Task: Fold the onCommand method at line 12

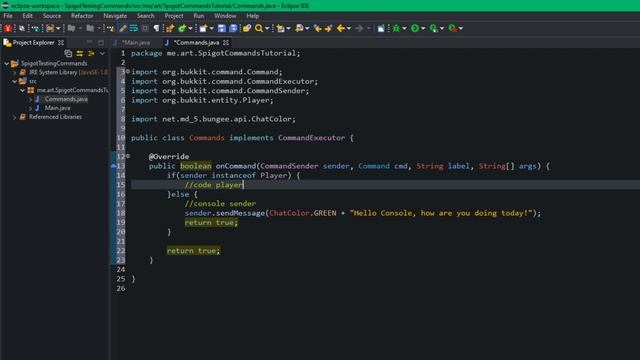Action: pyautogui.click(x=128, y=156)
